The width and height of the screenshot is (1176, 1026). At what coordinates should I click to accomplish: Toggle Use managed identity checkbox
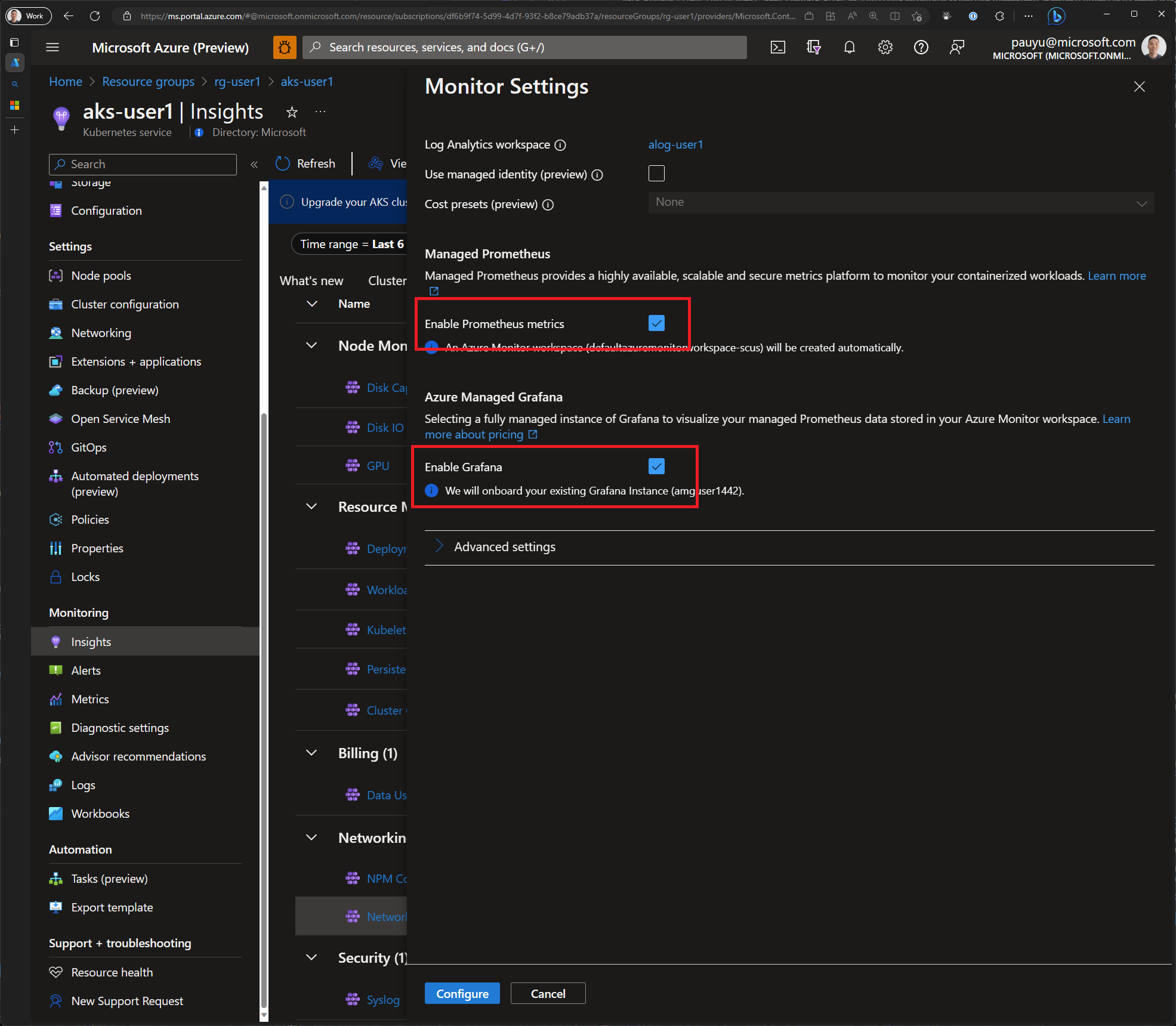click(x=656, y=174)
